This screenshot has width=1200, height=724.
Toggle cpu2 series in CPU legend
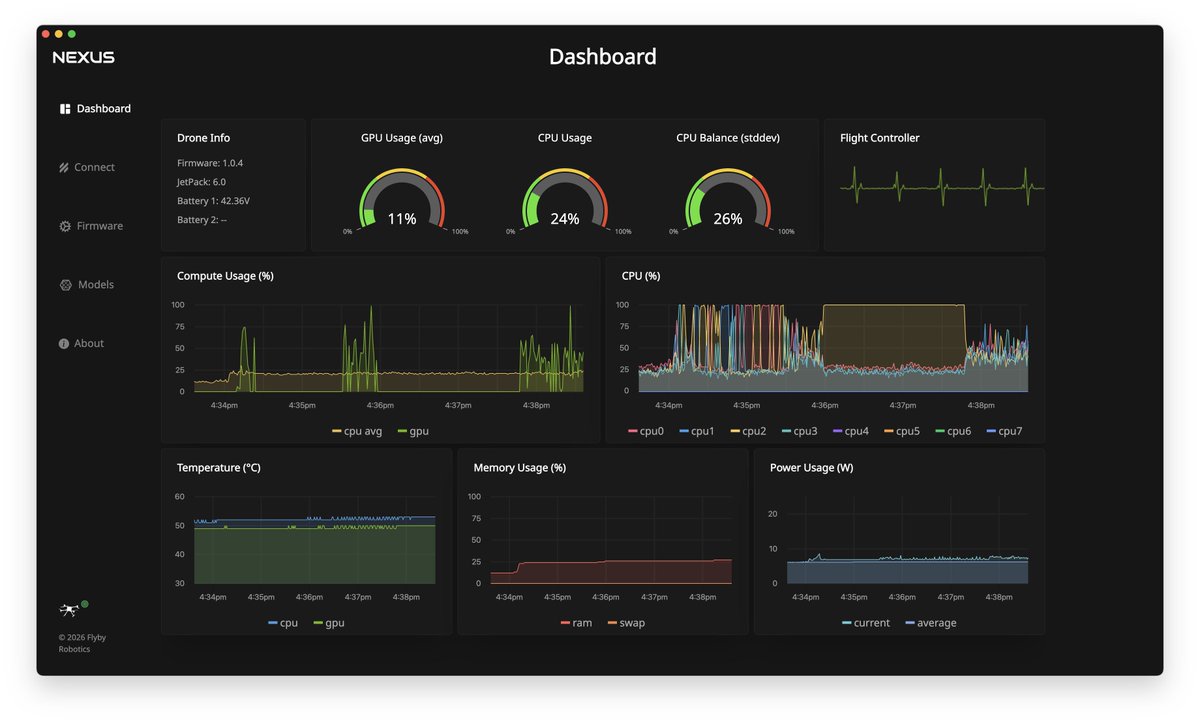749,431
